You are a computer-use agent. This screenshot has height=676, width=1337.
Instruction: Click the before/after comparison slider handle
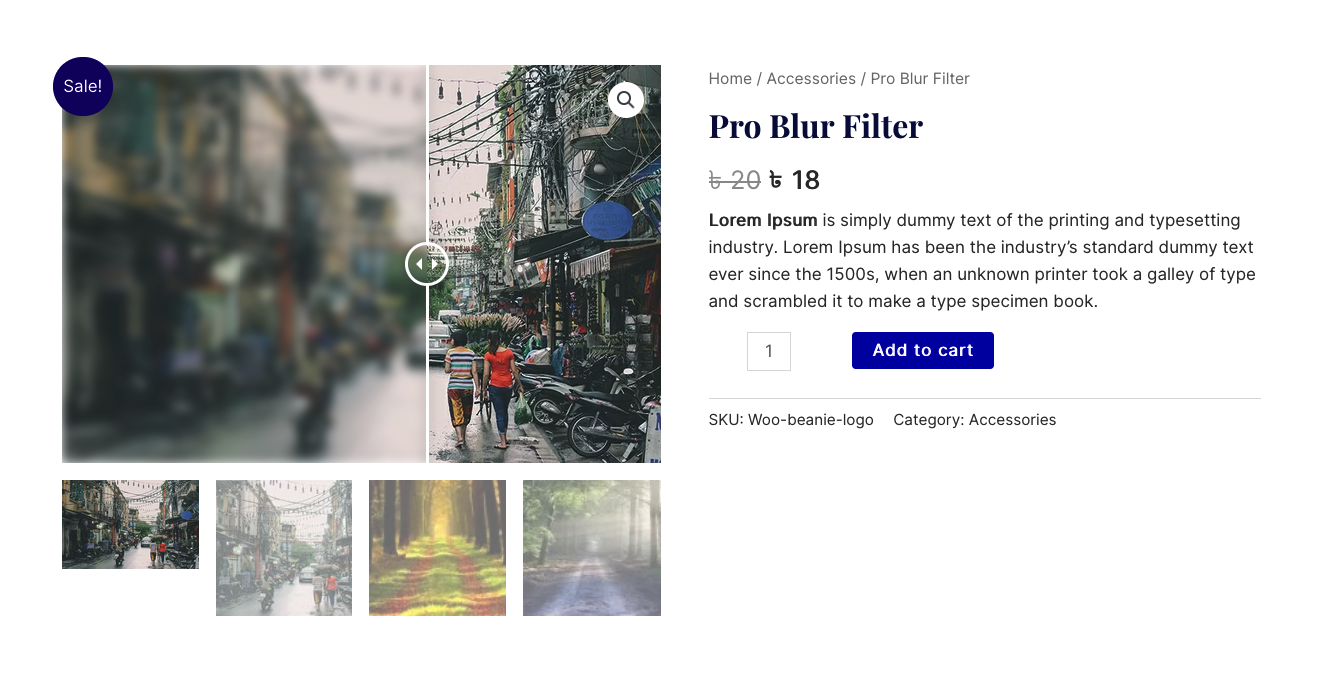[427, 264]
